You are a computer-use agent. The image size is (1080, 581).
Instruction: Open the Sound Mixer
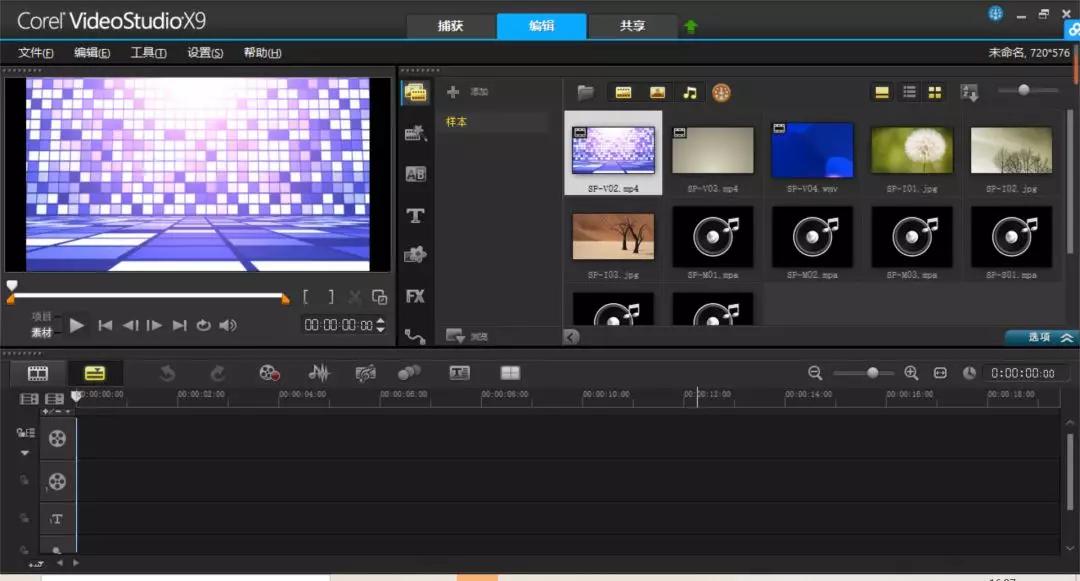tap(319, 373)
